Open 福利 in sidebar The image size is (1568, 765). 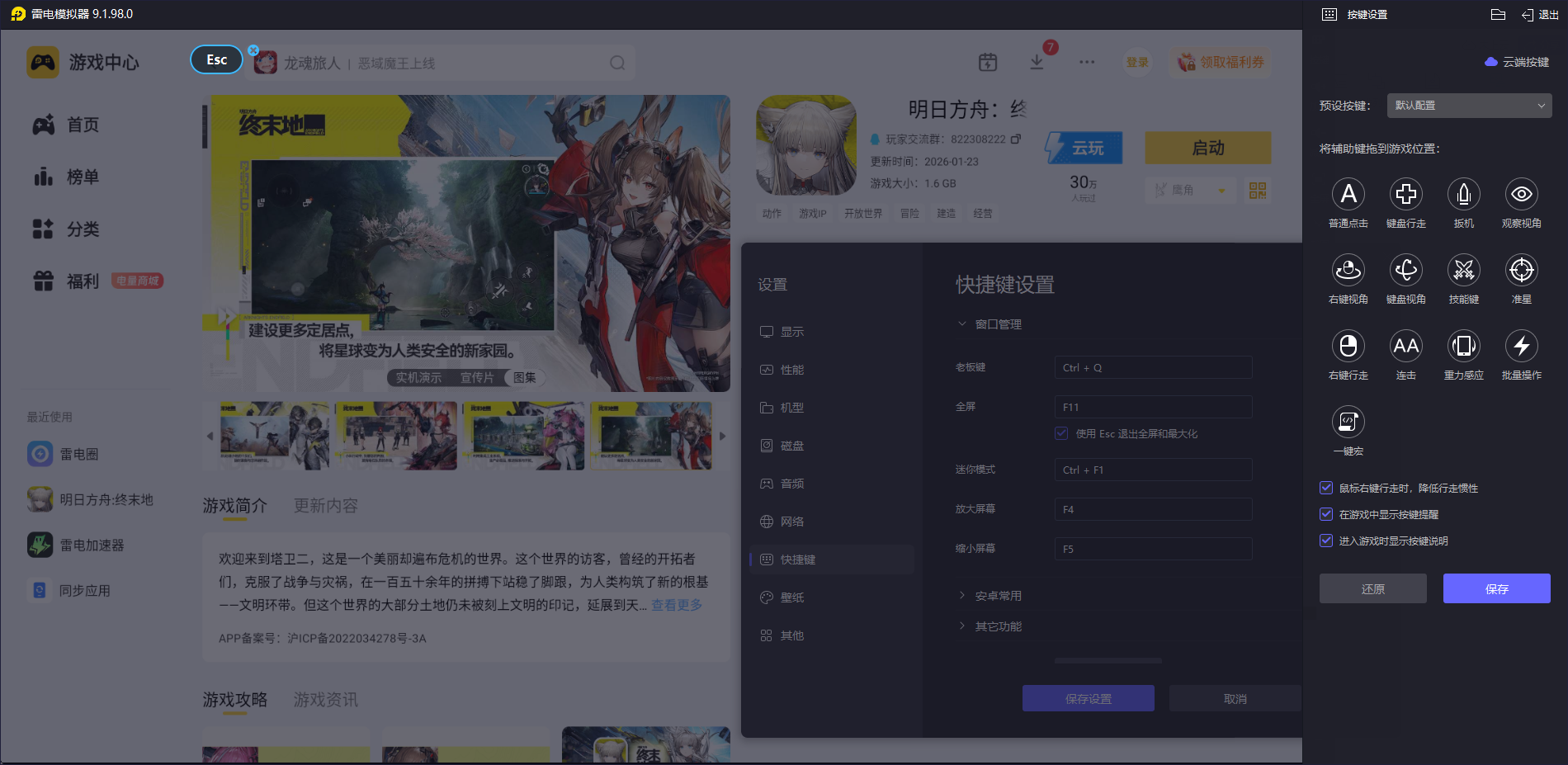point(66,281)
